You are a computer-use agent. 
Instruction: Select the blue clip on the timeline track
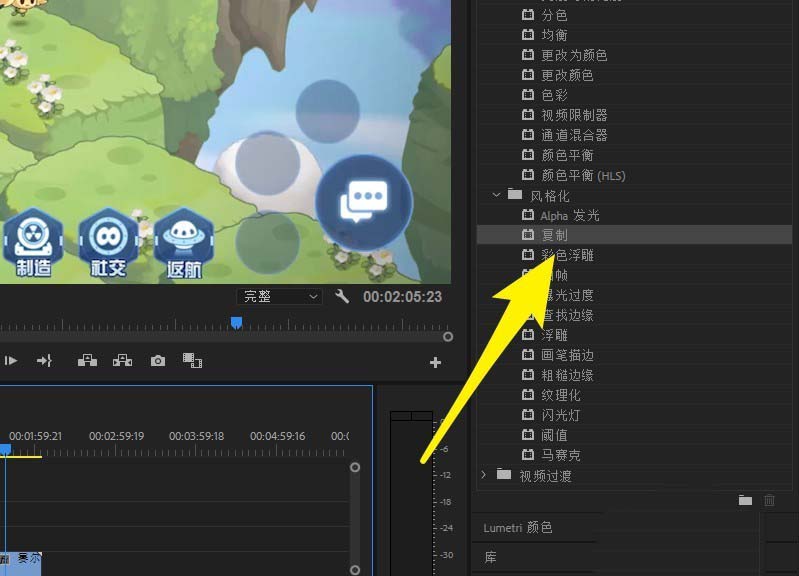[x=20, y=564]
